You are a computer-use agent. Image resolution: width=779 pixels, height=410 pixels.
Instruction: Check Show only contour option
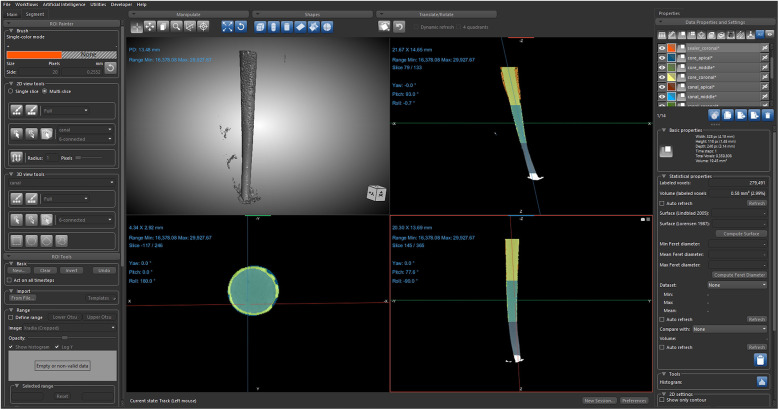click(662, 400)
